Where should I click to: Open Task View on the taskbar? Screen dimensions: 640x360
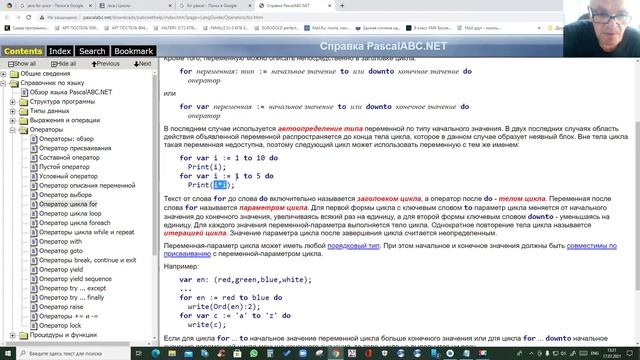(x=139, y=353)
